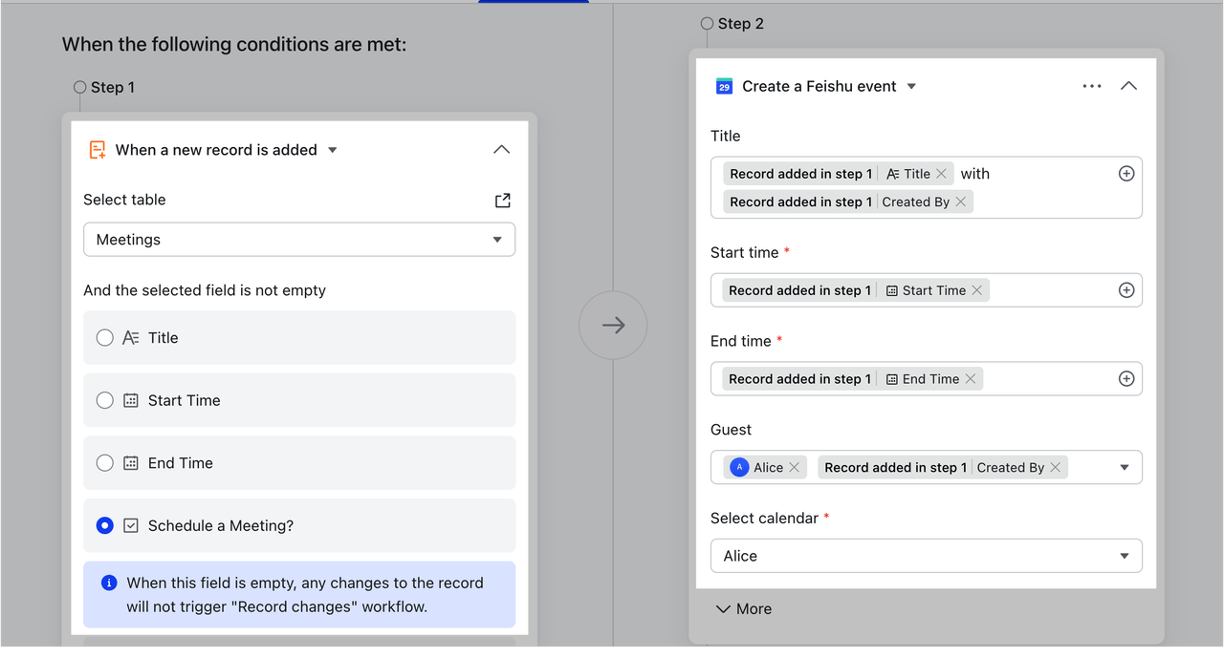Open the Guest field dropdown arrow
1224x648 pixels.
point(1124,468)
